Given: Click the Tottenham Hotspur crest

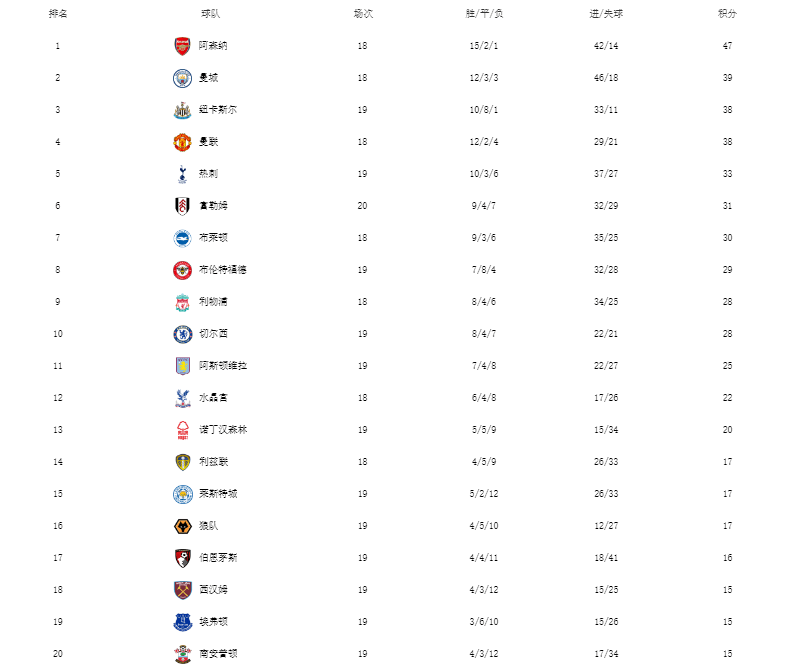Looking at the screenshot, I should (182, 174).
